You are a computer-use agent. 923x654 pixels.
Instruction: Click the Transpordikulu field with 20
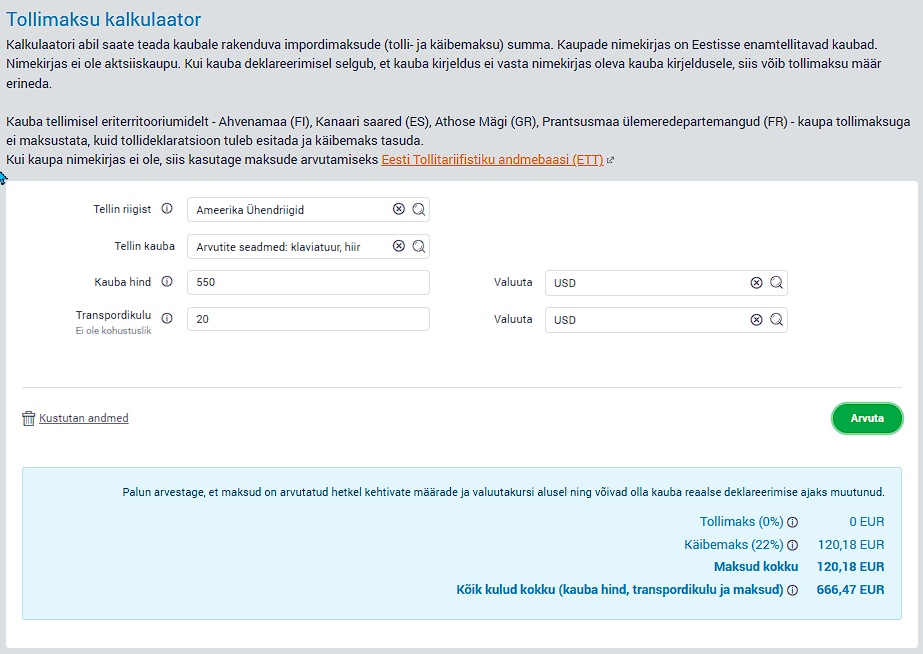coord(308,319)
